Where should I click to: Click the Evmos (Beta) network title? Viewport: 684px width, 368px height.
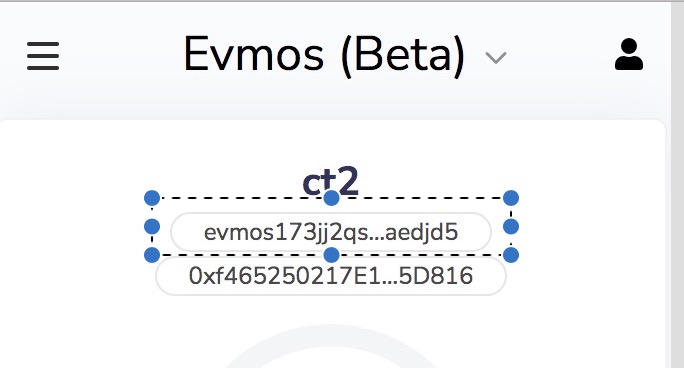point(324,55)
